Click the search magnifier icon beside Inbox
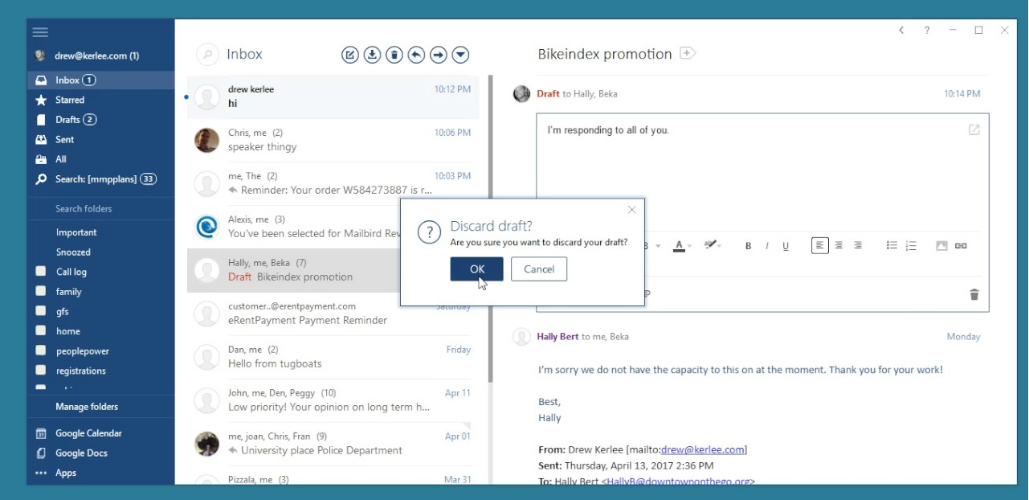The height and width of the screenshot is (500, 1029). click(x=207, y=54)
